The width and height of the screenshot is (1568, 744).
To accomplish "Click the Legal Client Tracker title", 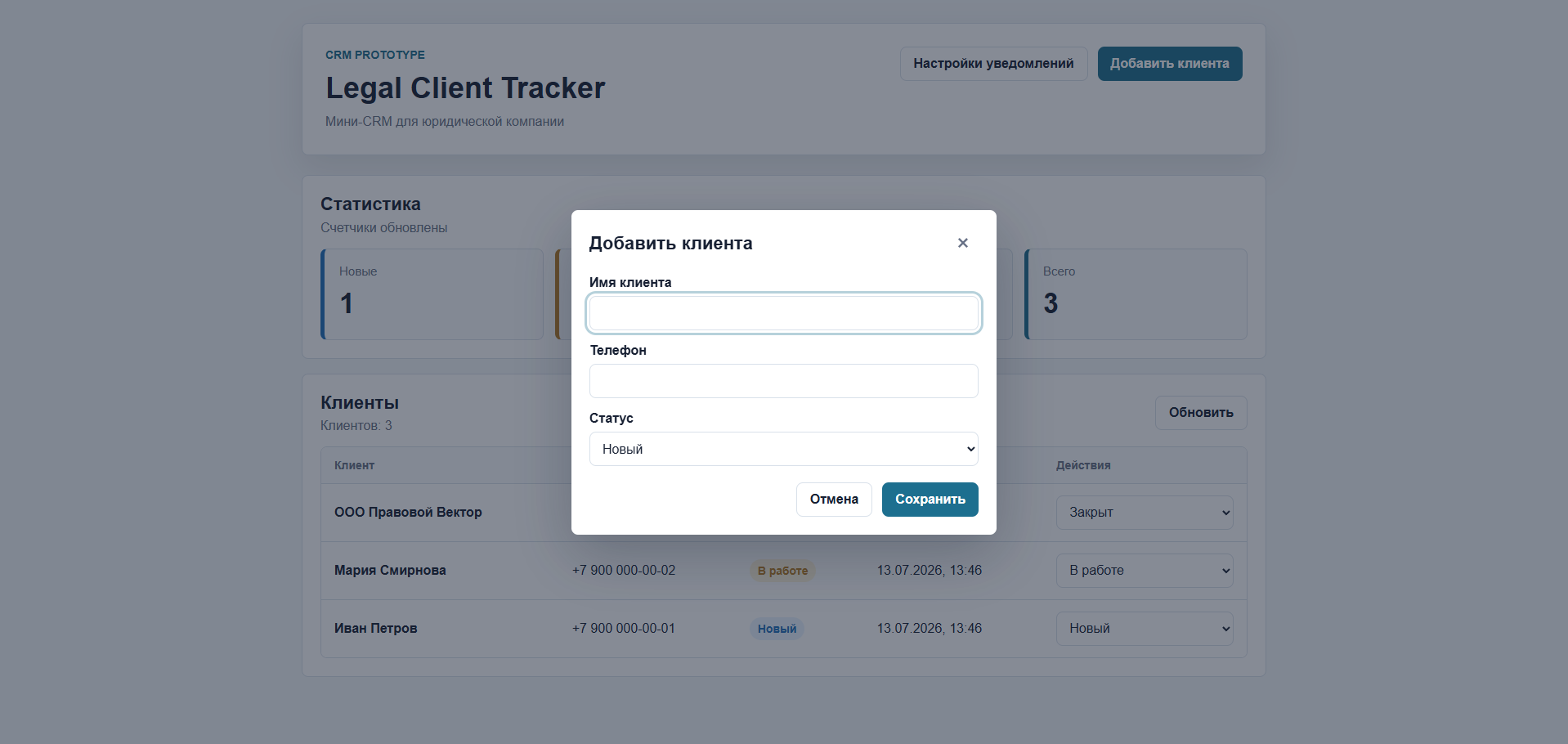I will (465, 88).
